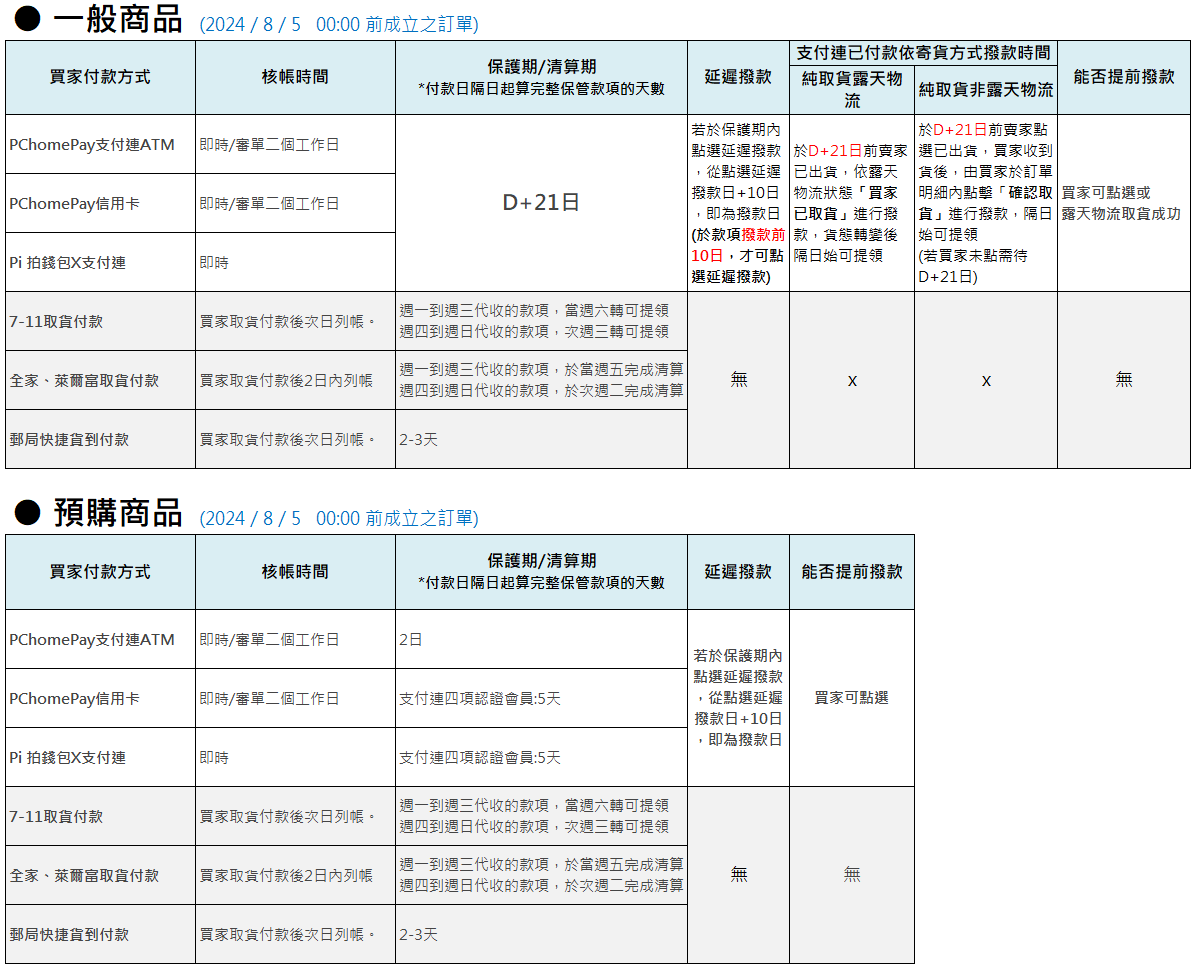Click blue date note next to 一般商品 heading

click(339, 24)
